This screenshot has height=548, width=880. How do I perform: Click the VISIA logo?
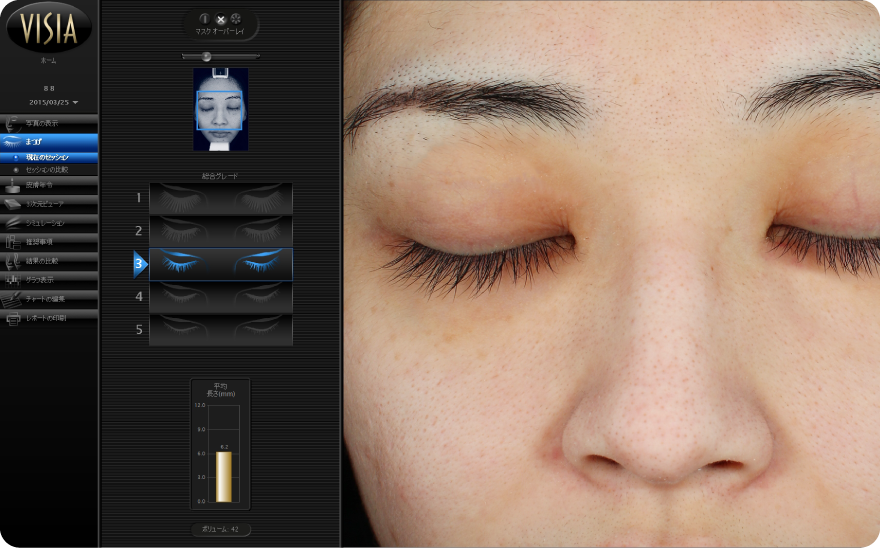click(48, 27)
